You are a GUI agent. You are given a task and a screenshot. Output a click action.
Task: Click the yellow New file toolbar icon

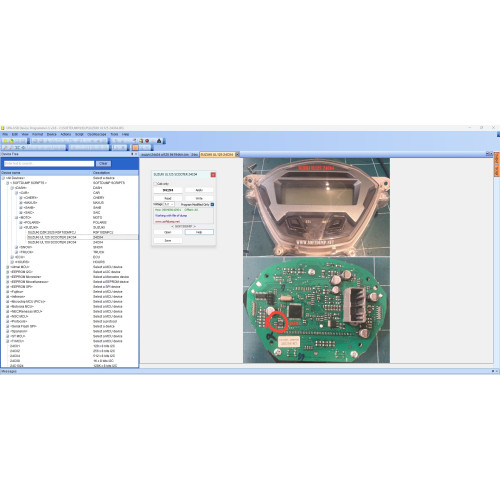5,141
